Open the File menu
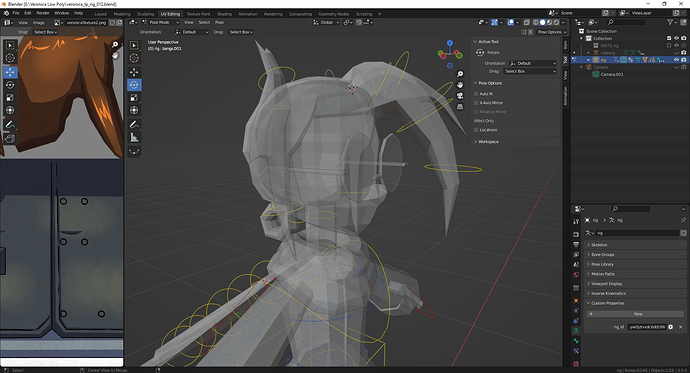The width and height of the screenshot is (690, 373). 16,13
